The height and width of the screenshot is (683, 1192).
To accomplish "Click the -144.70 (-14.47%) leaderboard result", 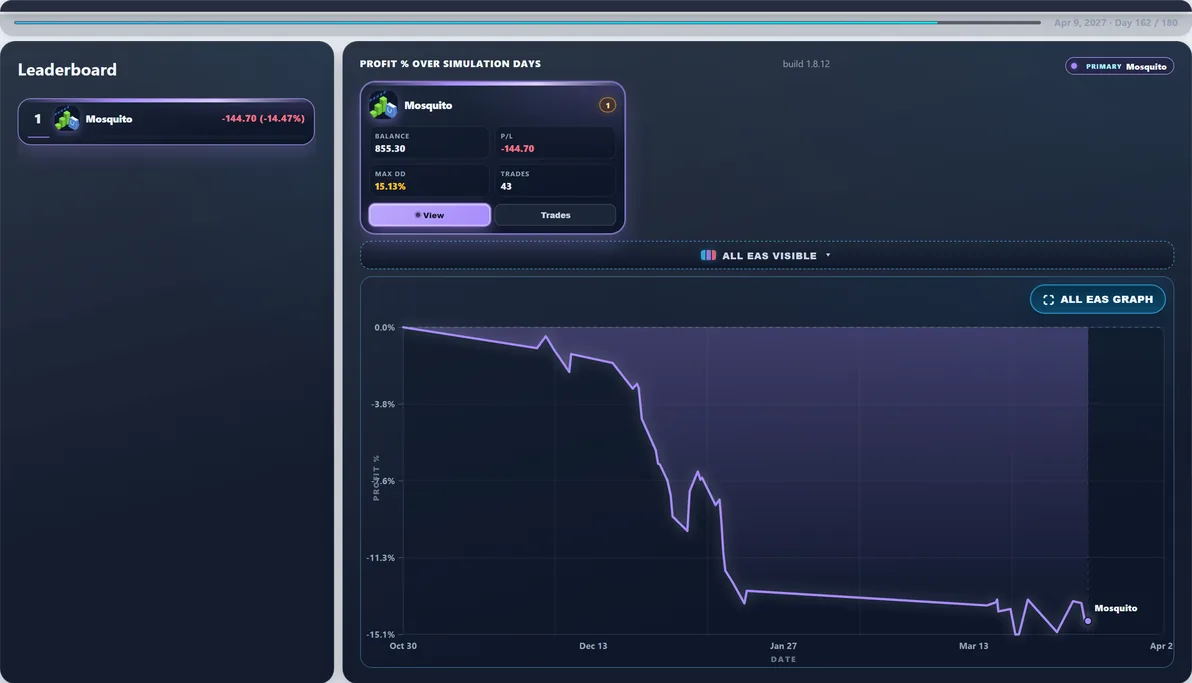I will (263, 119).
